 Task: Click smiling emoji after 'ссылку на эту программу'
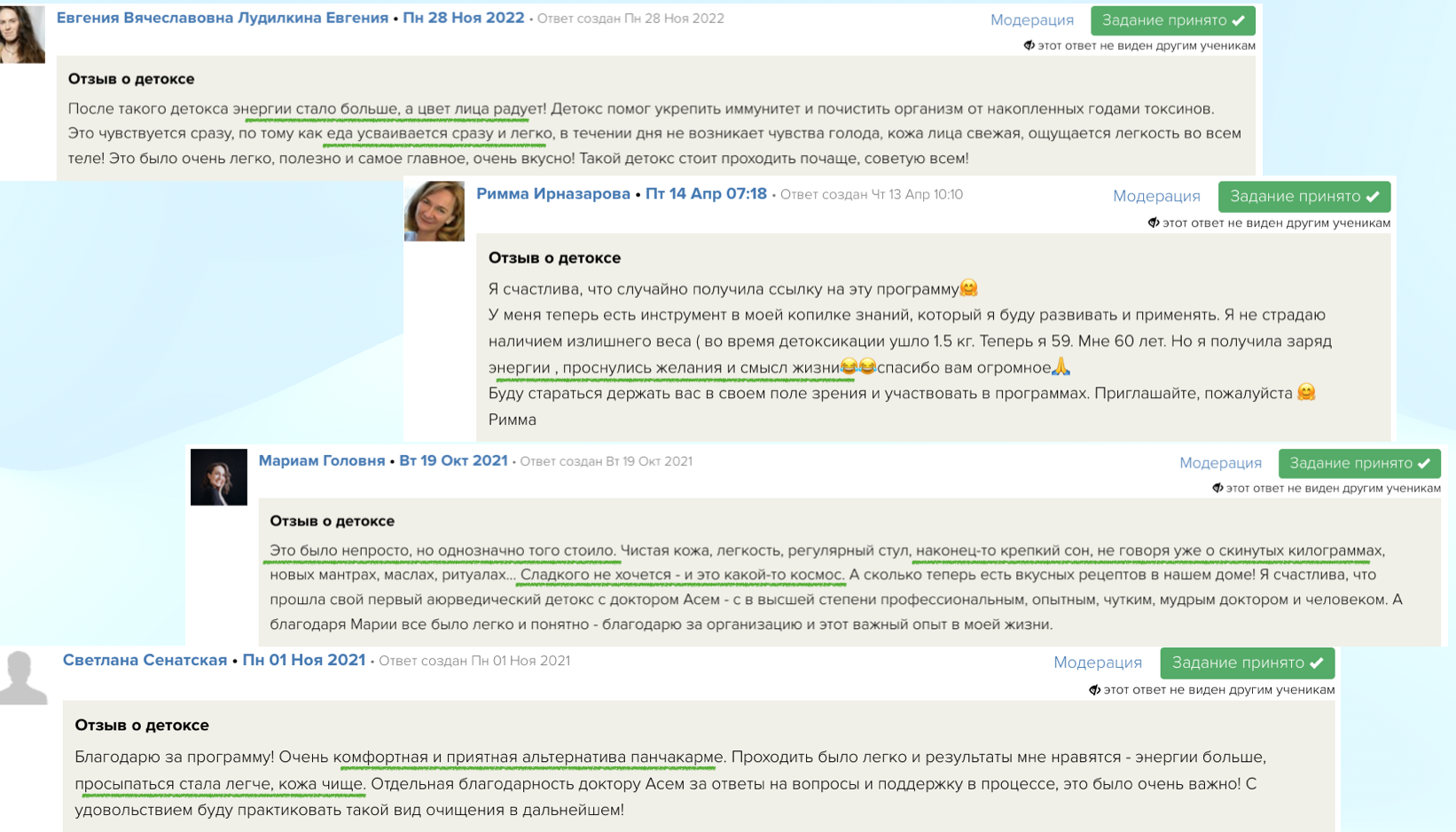[969, 288]
